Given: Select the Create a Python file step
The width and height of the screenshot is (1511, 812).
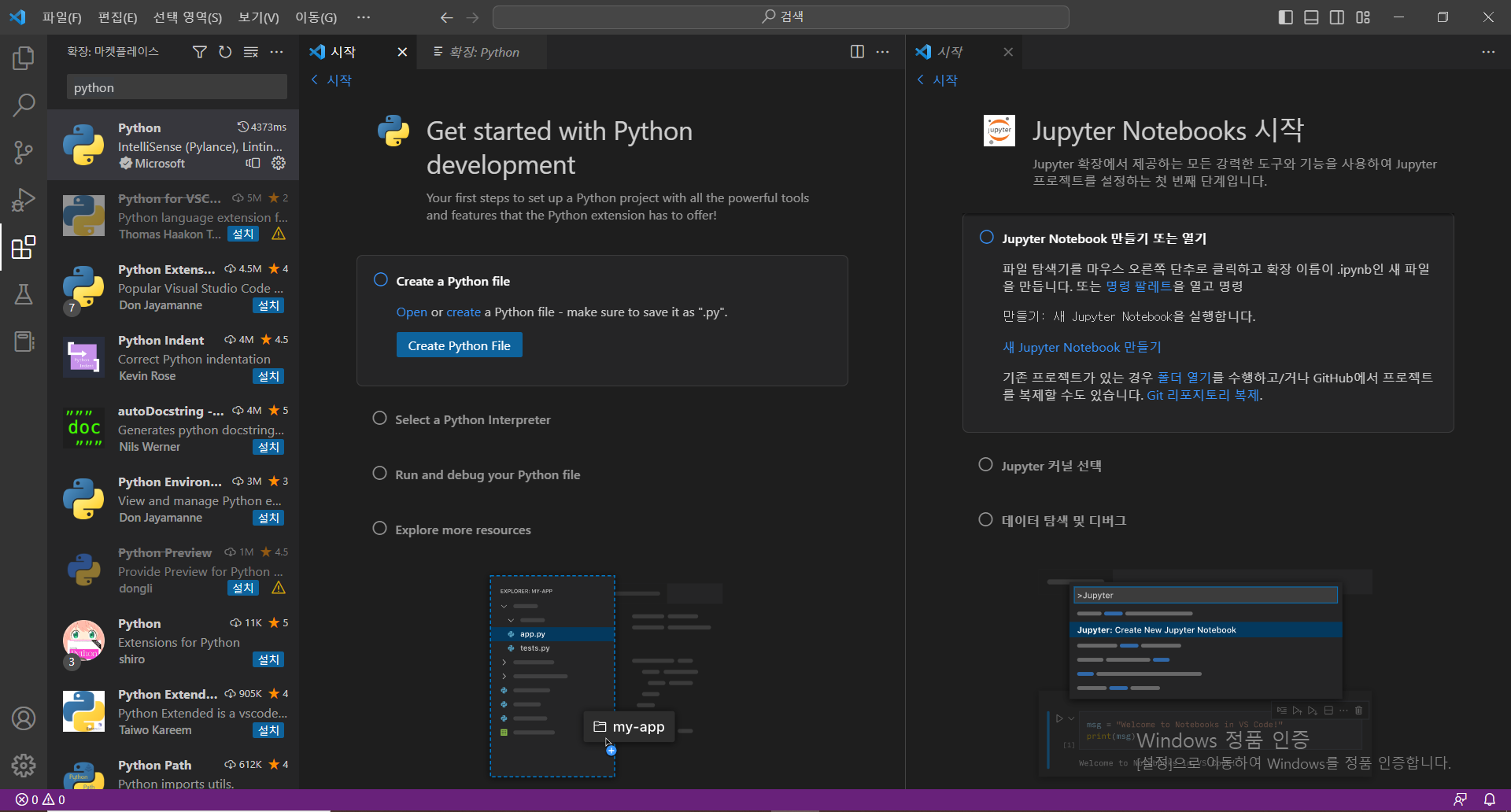Looking at the screenshot, I should [x=453, y=281].
